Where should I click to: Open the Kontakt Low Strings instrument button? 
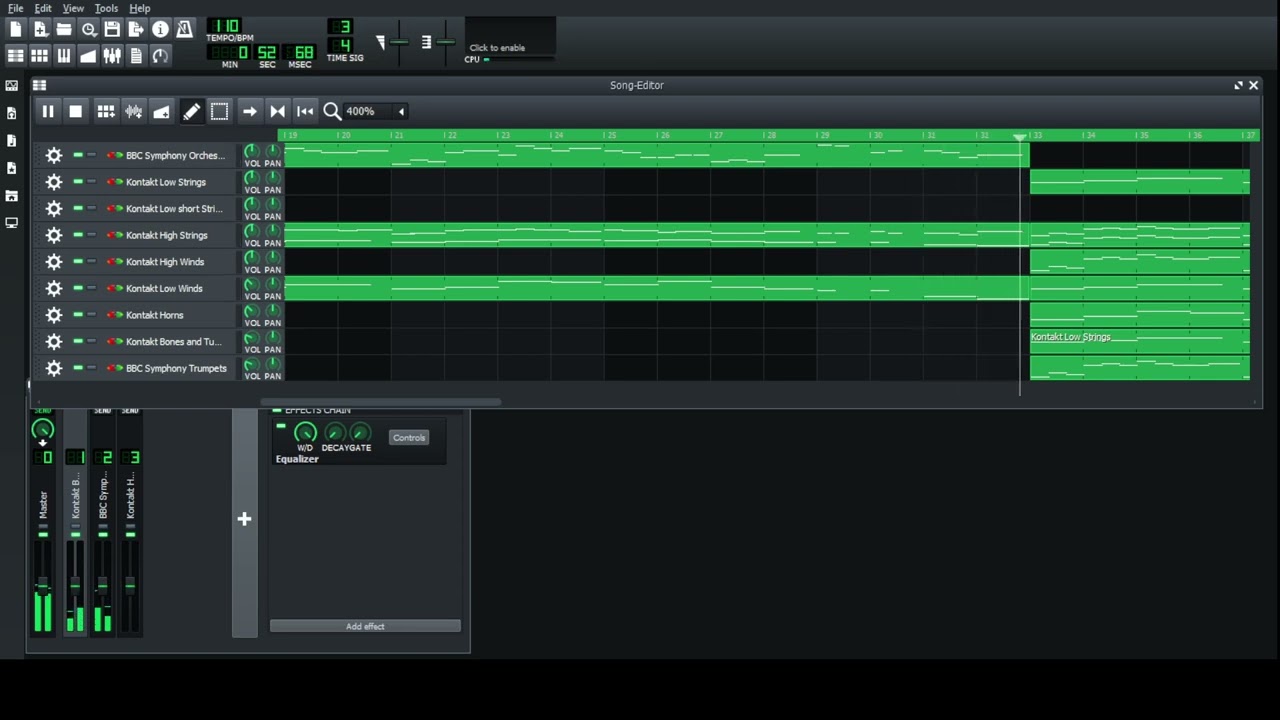[166, 182]
